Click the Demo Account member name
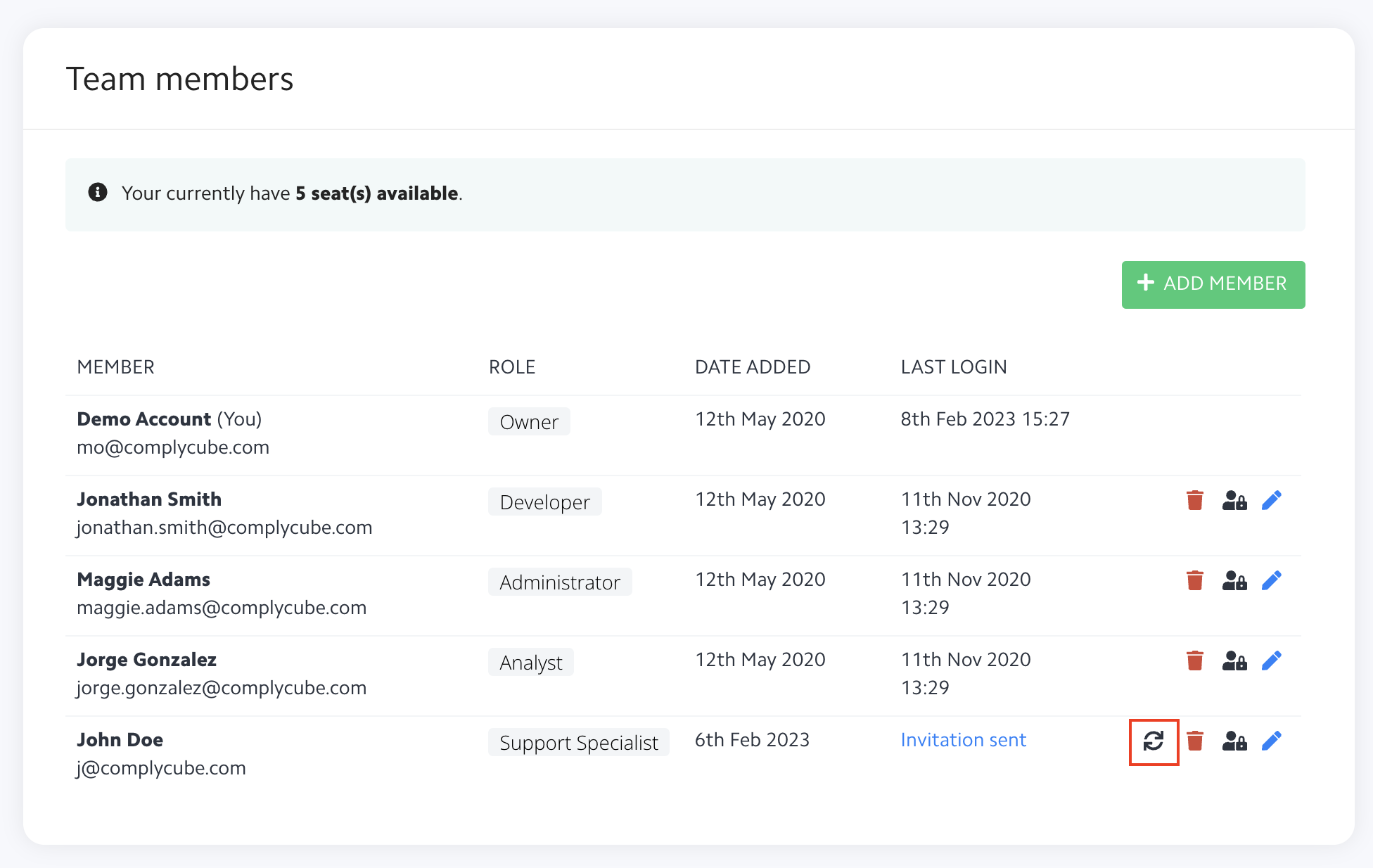The image size is (1373, 868). tap(143, 419)
